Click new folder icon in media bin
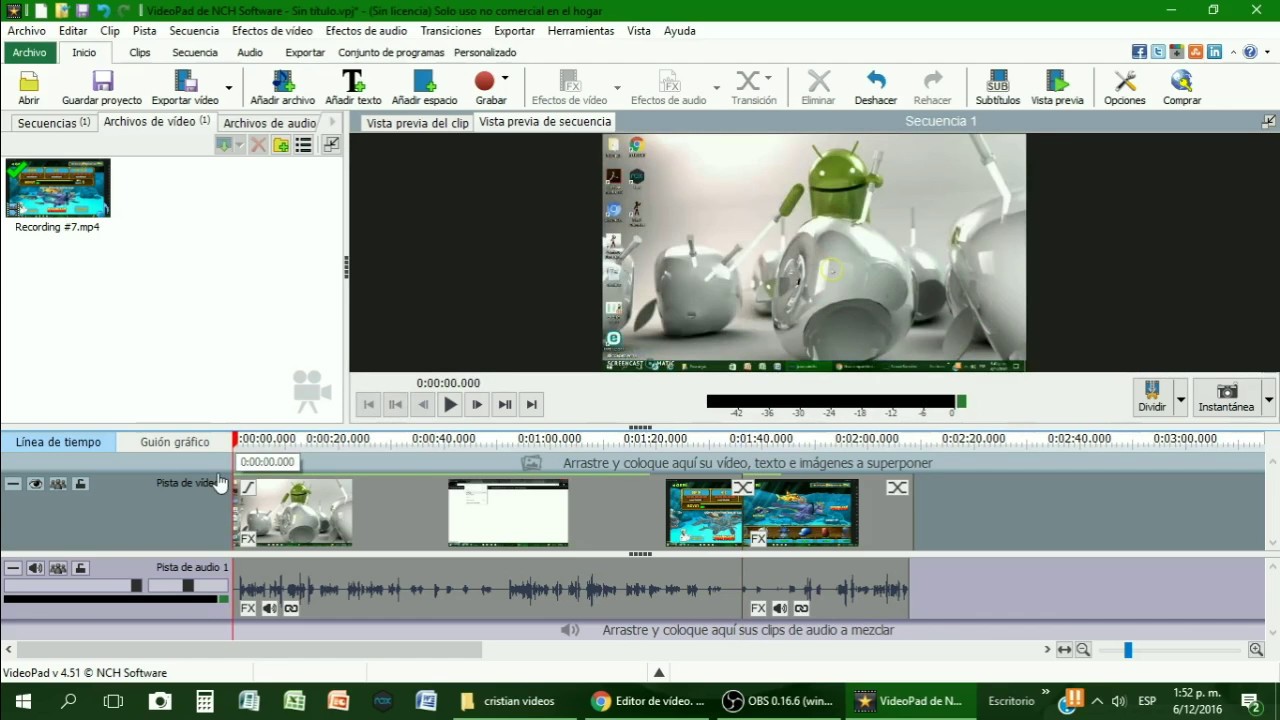Image resolution: width=1280 pixels, height=720 pixels. [281, 145]
